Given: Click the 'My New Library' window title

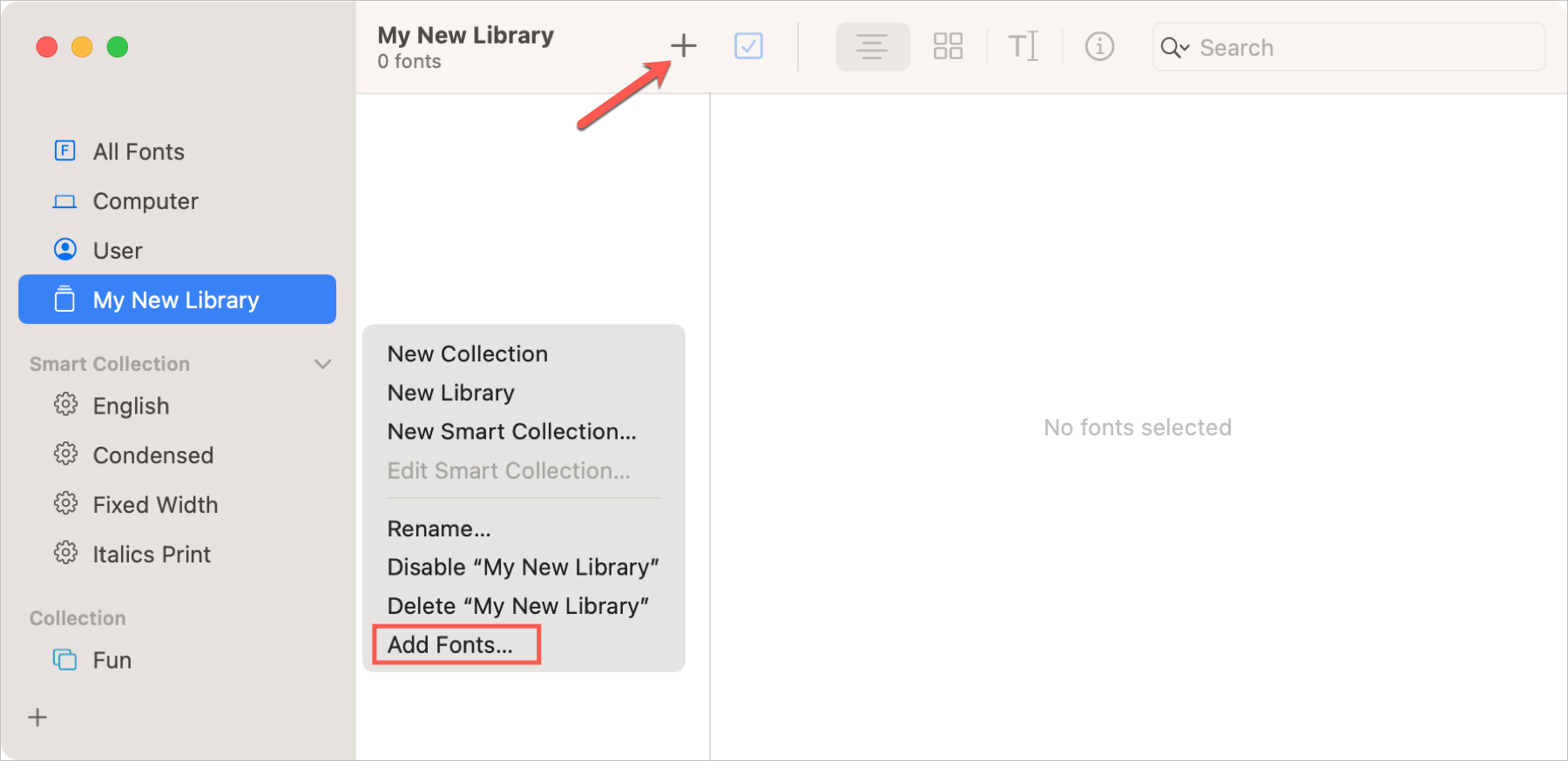Looking at the screenshot, I should [466, 36].
